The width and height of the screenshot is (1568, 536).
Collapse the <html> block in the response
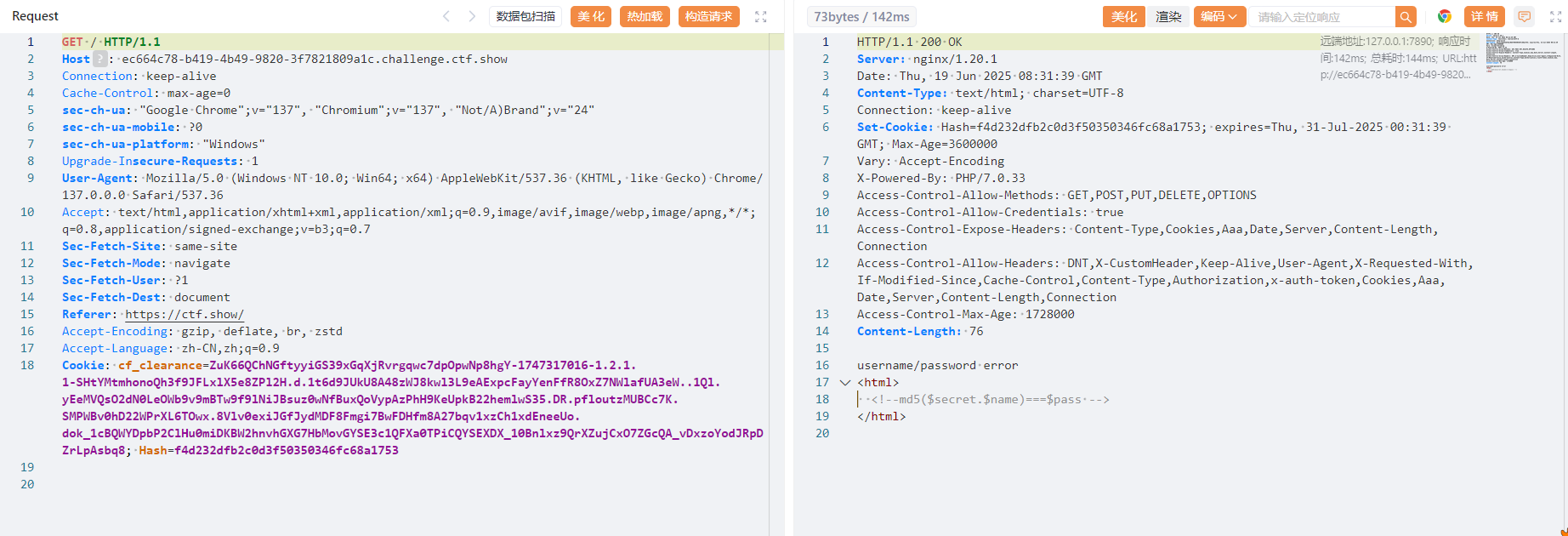coord(844,383)
